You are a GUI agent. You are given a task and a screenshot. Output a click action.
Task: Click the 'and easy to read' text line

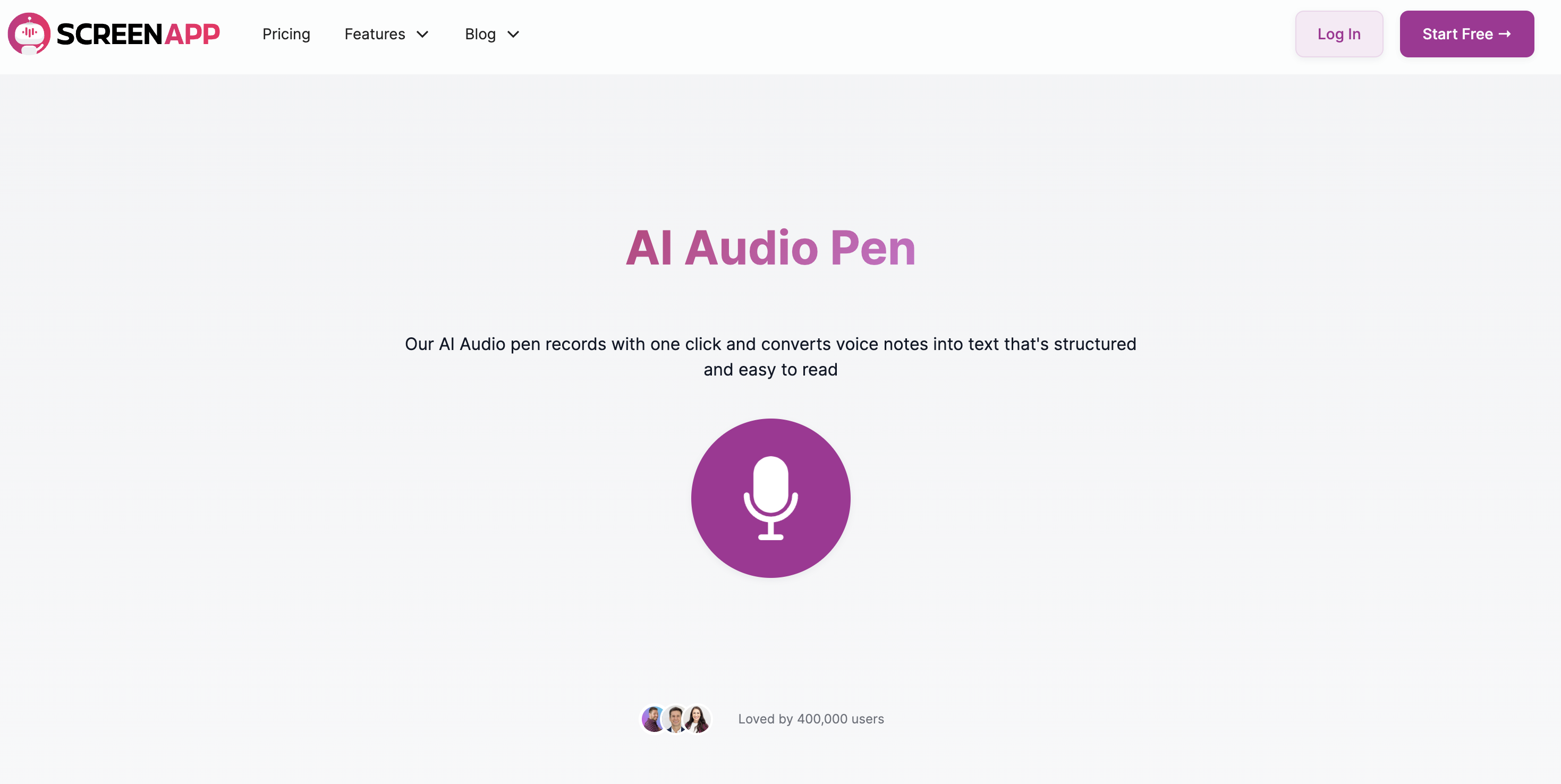[x=770, y=370]
